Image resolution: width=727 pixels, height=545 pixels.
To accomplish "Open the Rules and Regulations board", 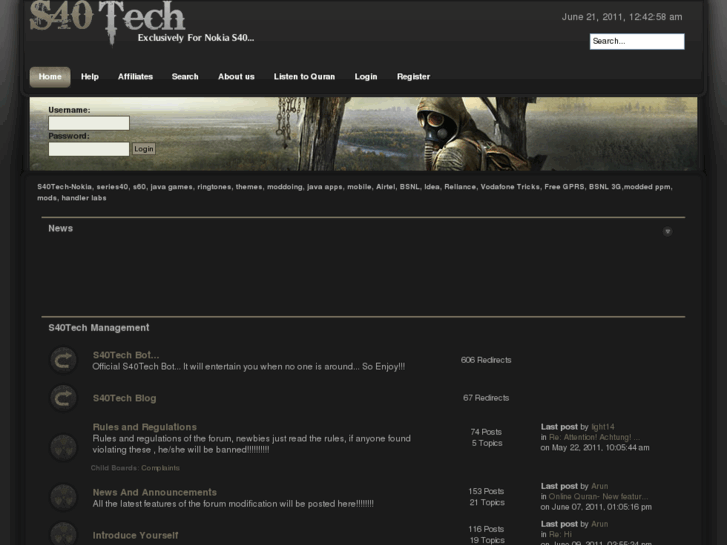I will click(145, 427).
